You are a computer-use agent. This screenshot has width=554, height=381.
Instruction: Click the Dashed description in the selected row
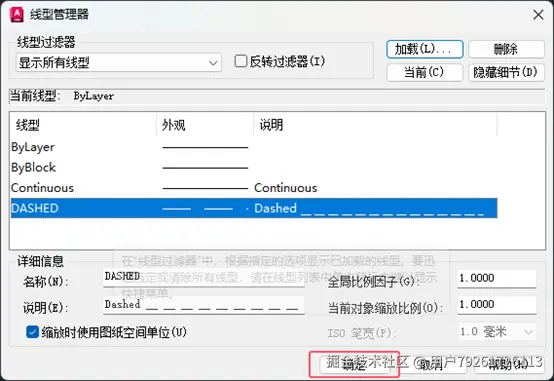[x=369, y=208]
